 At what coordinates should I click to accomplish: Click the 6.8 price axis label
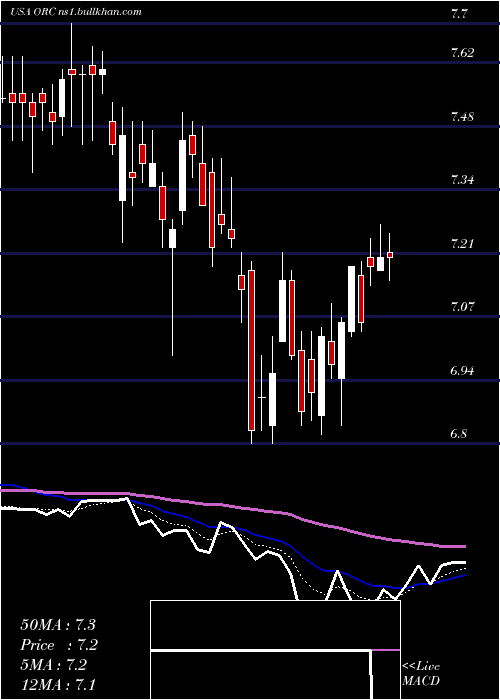(459, 434)
